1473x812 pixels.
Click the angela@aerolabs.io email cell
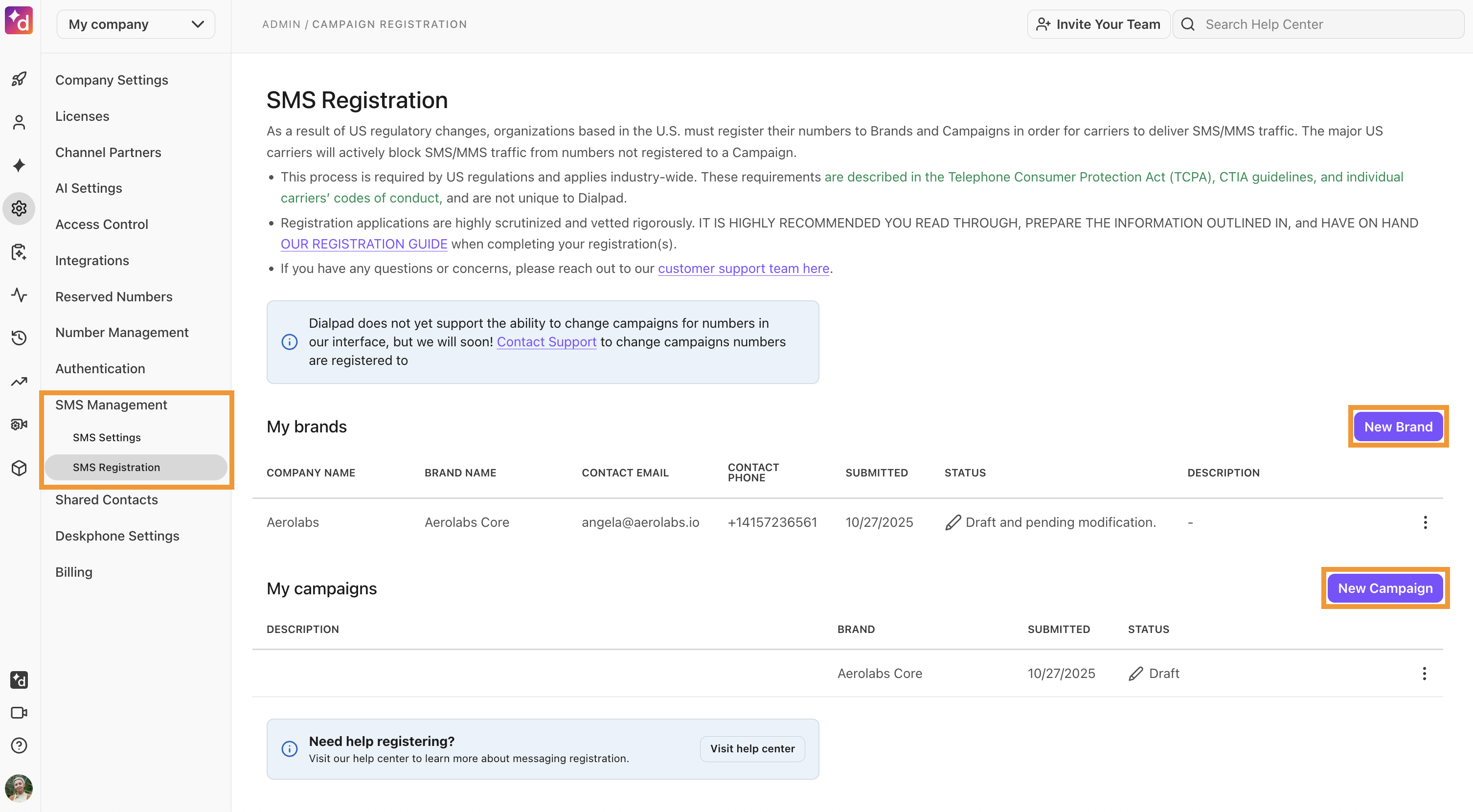click(640, 522)
